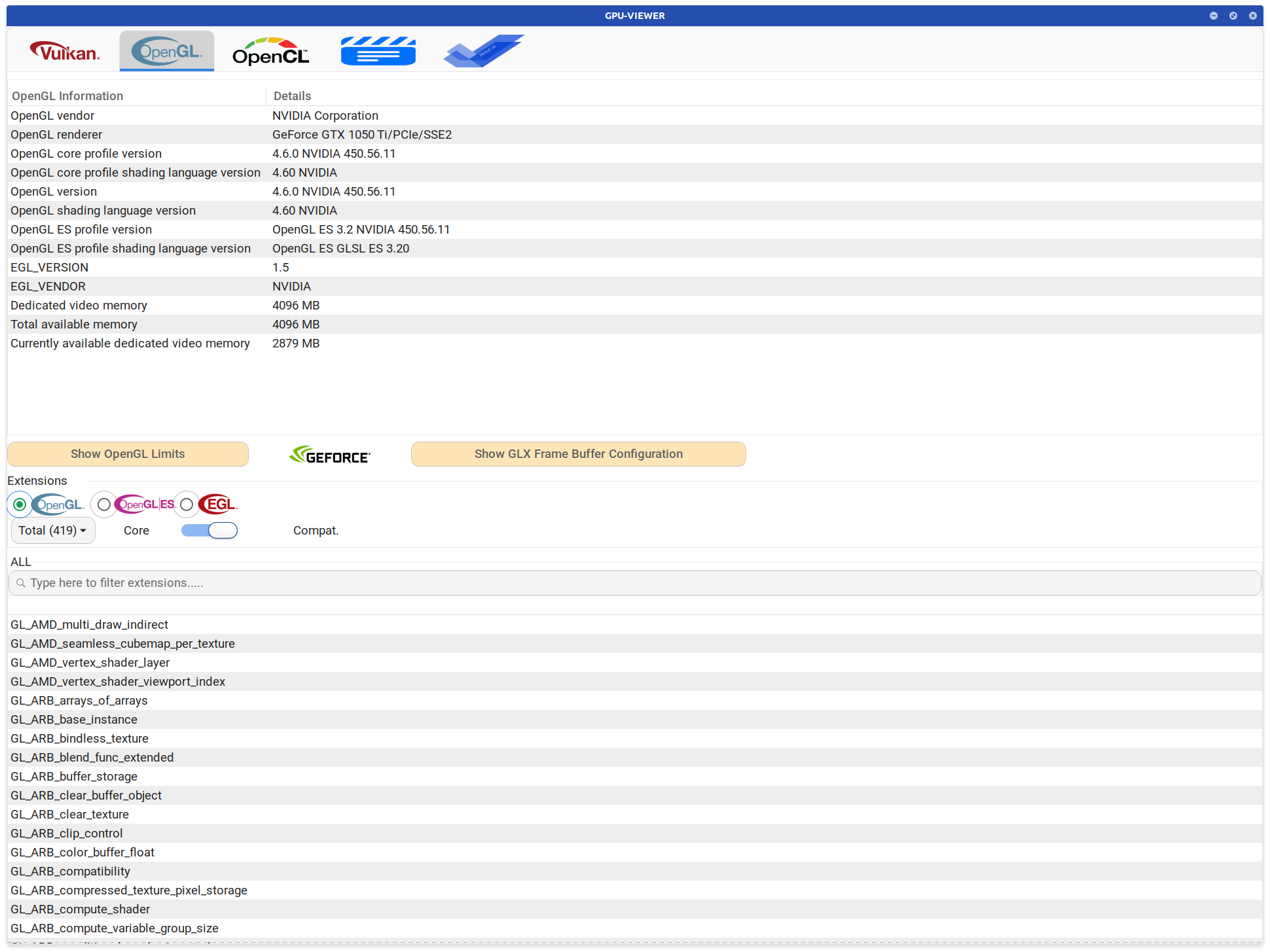
Task: Click the GeForce logo
Action: [x=329, y=454]
